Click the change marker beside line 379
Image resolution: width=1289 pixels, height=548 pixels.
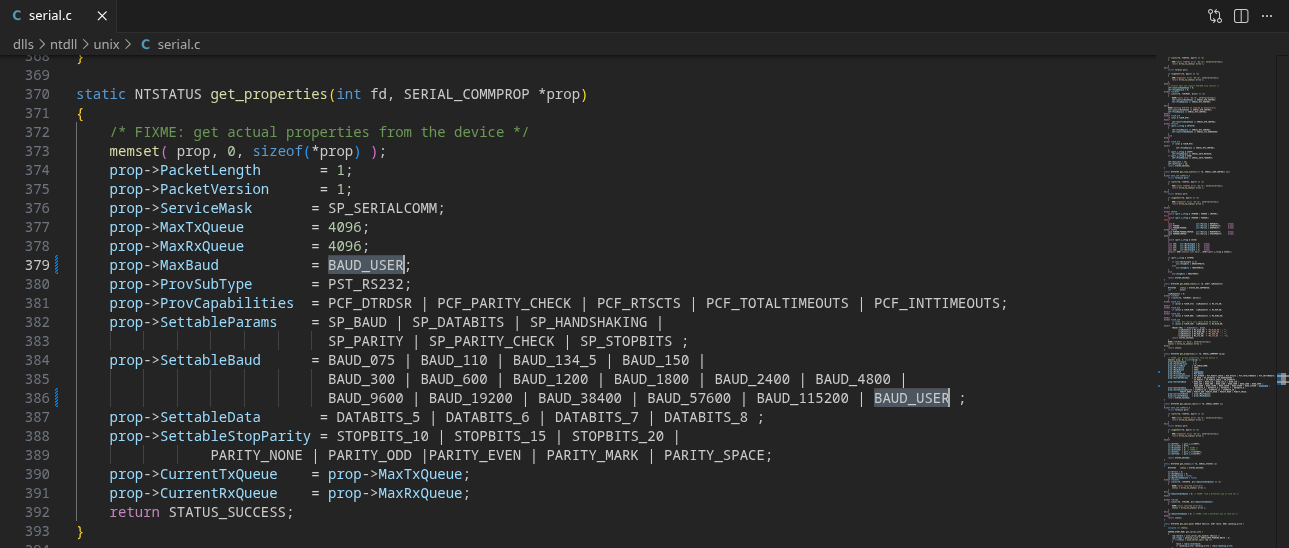58,265
